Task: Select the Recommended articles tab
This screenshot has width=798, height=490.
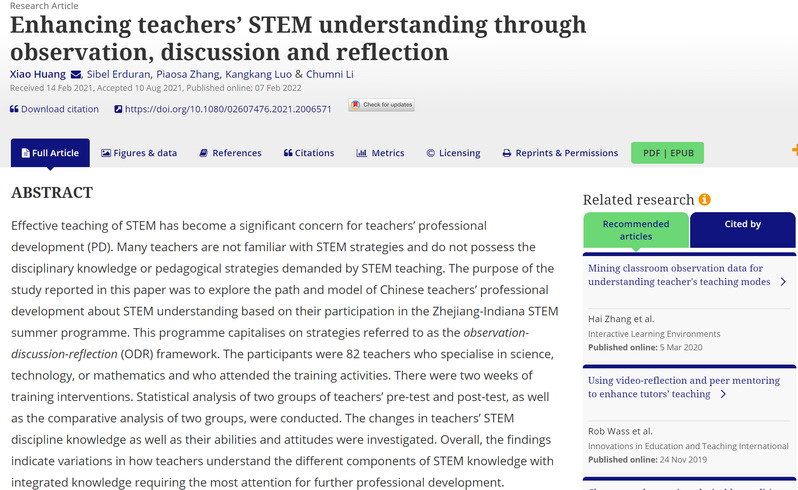Action: tap(636, 230)
